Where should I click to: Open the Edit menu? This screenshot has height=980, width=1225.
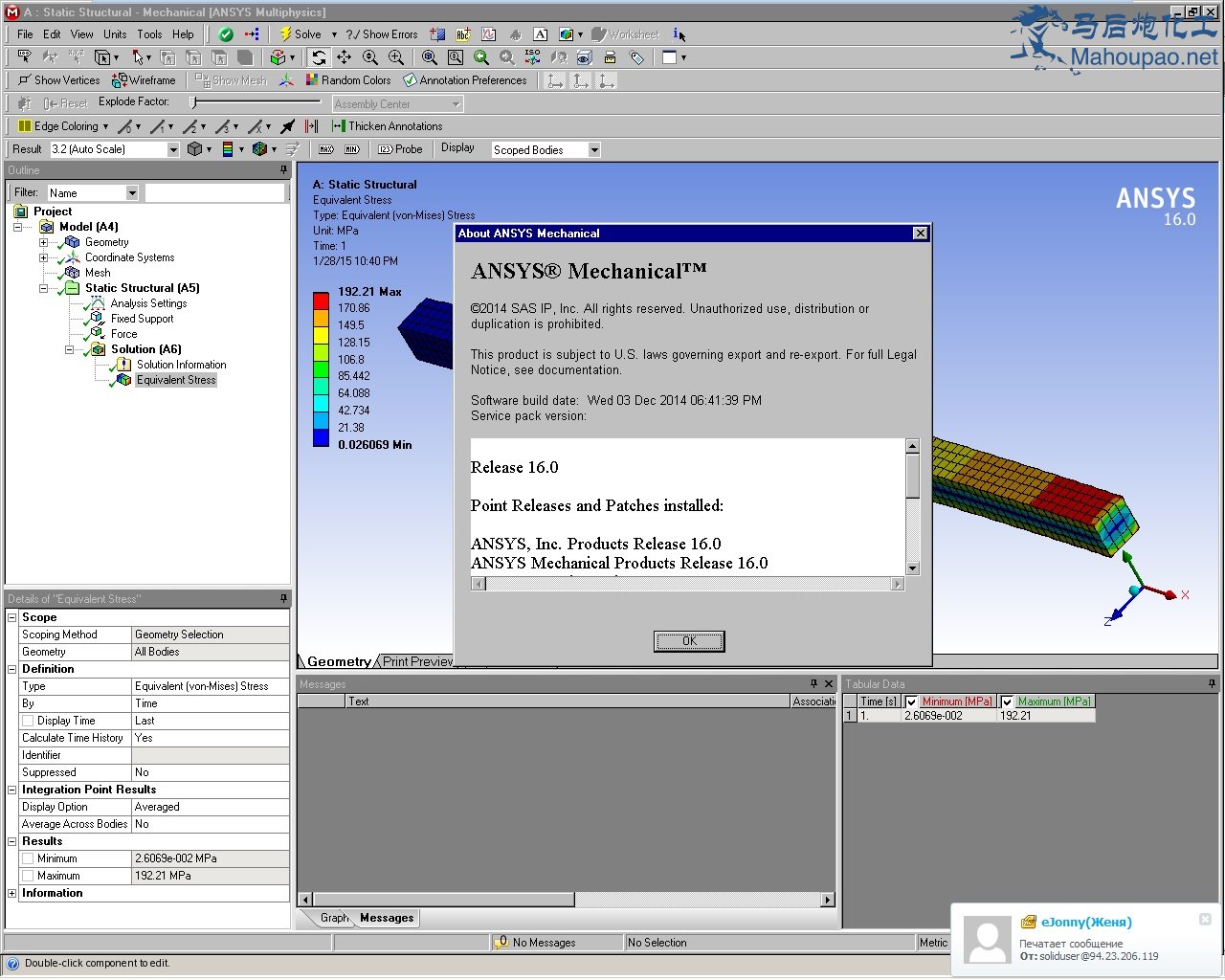pyautogui.click(x=52, y=34)
